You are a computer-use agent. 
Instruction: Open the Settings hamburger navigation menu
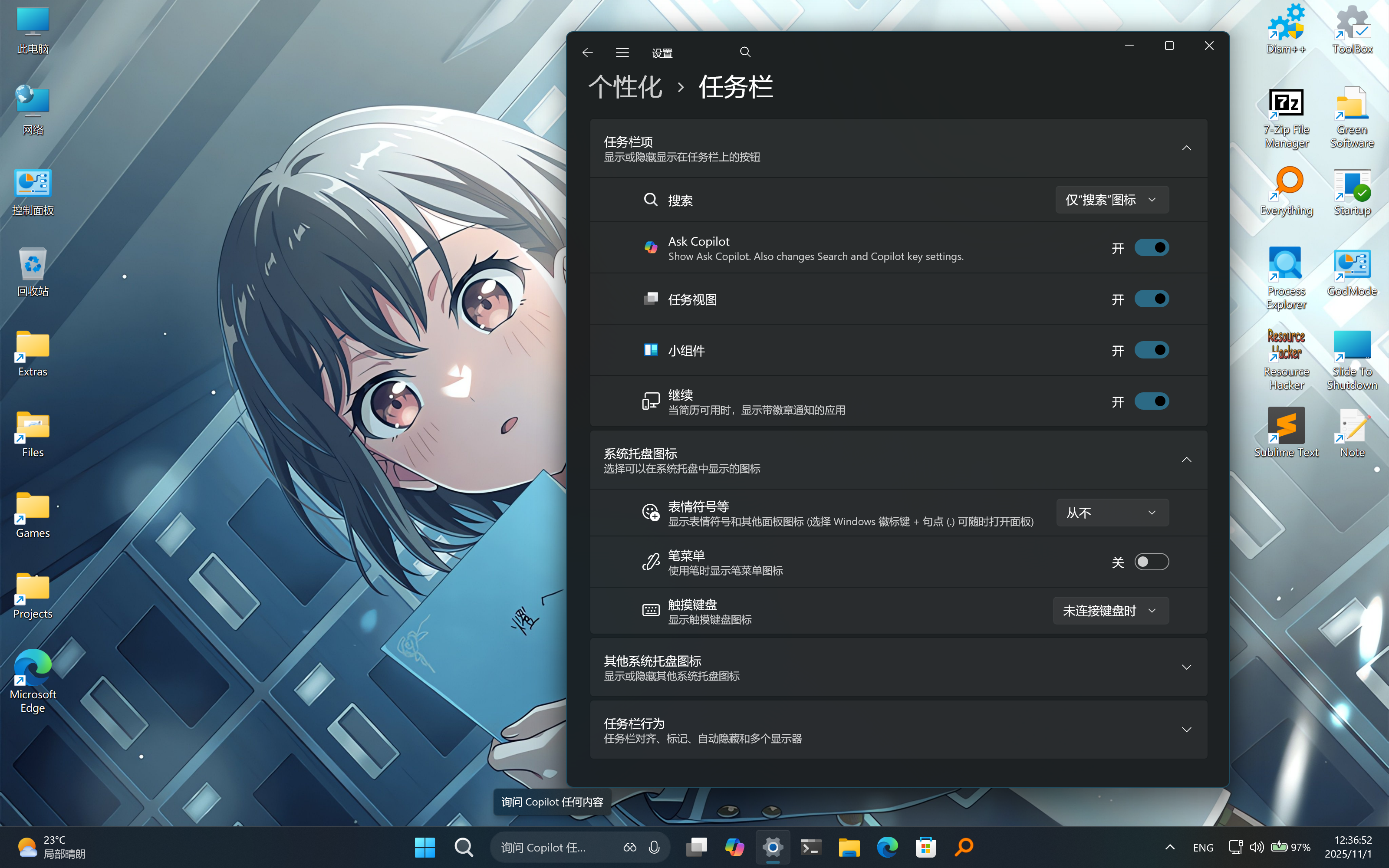point(622,53)
